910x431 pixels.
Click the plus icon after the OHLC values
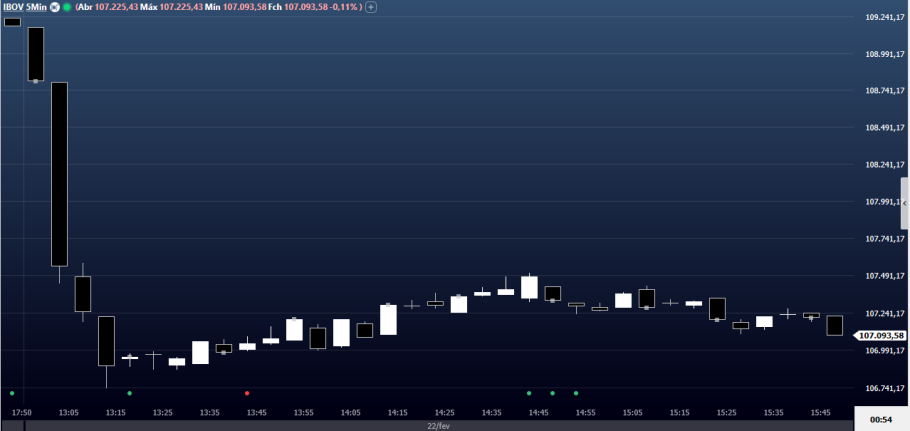coord(370,7)
